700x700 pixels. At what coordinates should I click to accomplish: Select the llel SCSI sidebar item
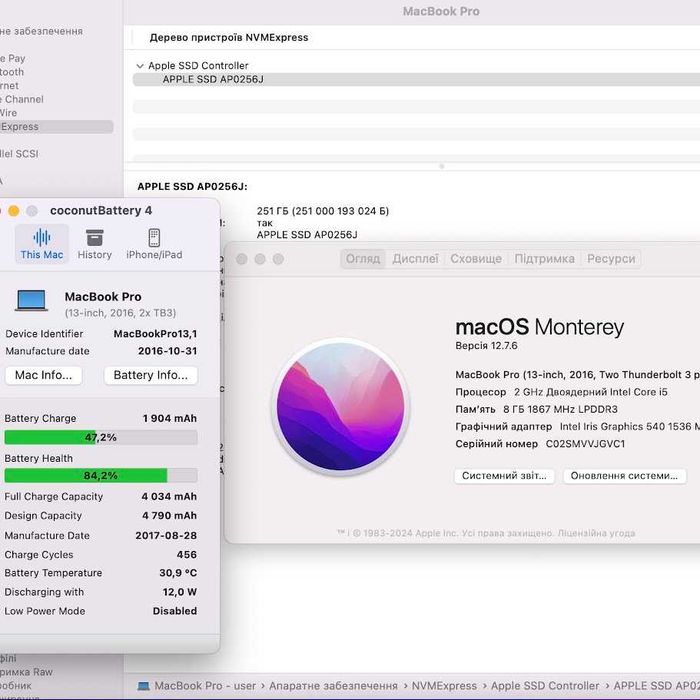[20, 154]
